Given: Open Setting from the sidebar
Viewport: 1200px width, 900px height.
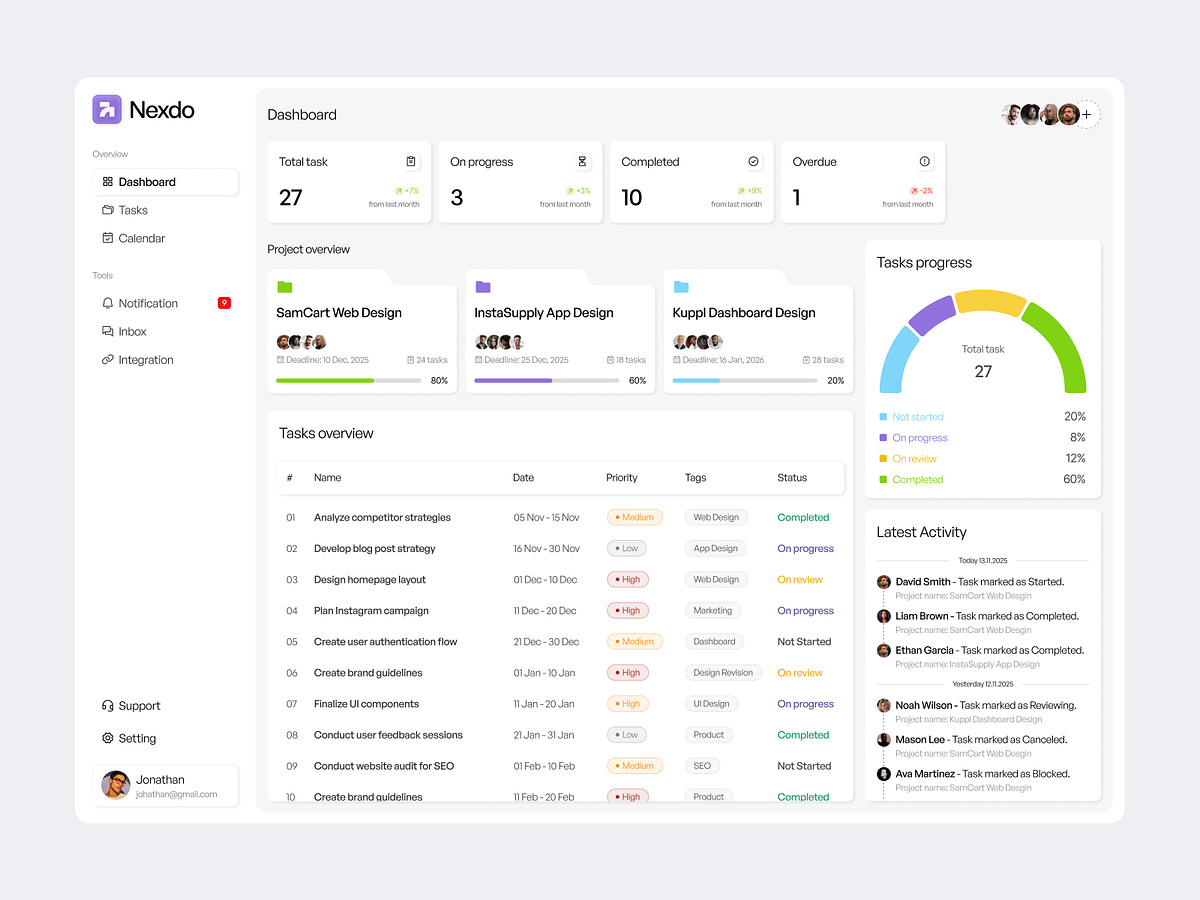Looking at the screenshot, I should pos(129,738).
